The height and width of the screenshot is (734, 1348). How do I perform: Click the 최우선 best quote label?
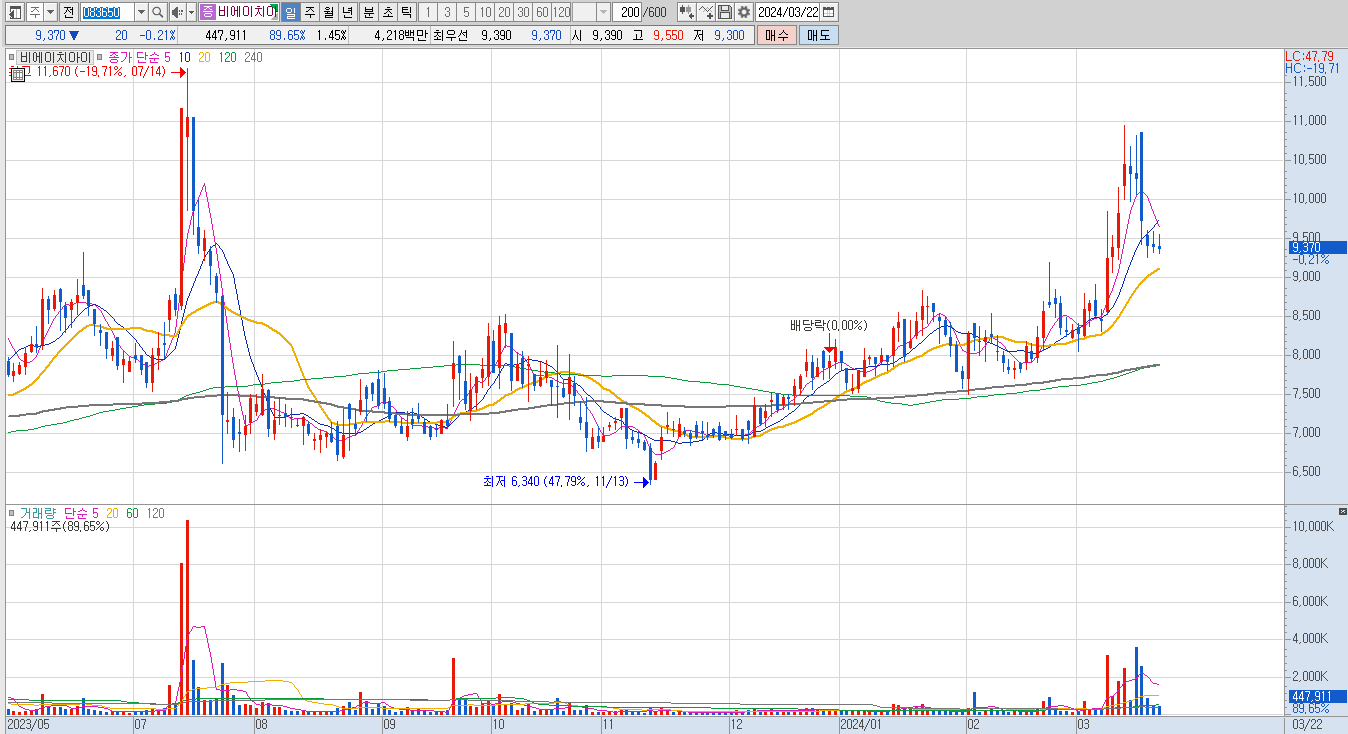click(450, 35)
